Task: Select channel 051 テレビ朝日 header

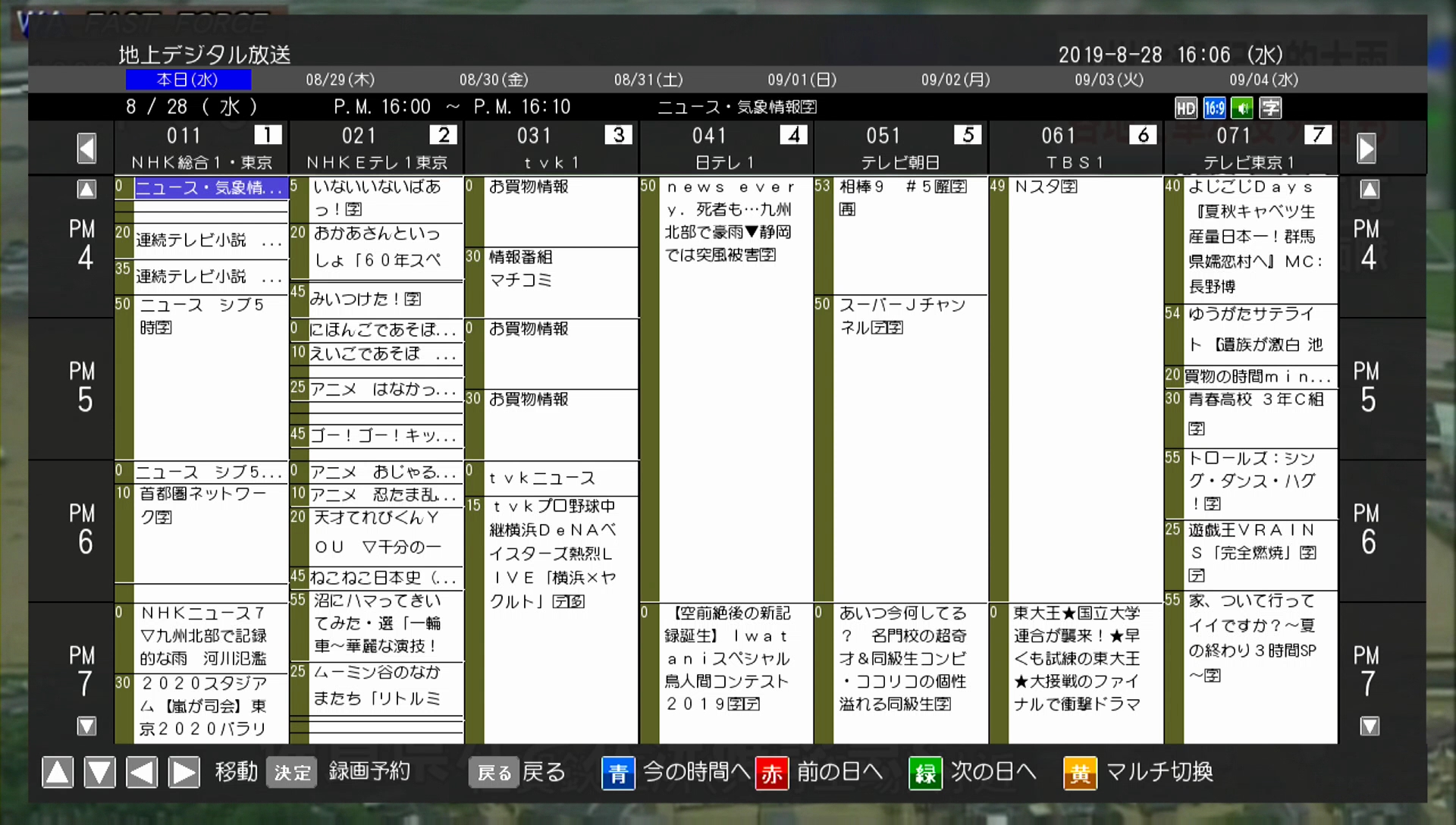Action: [901, 148]
